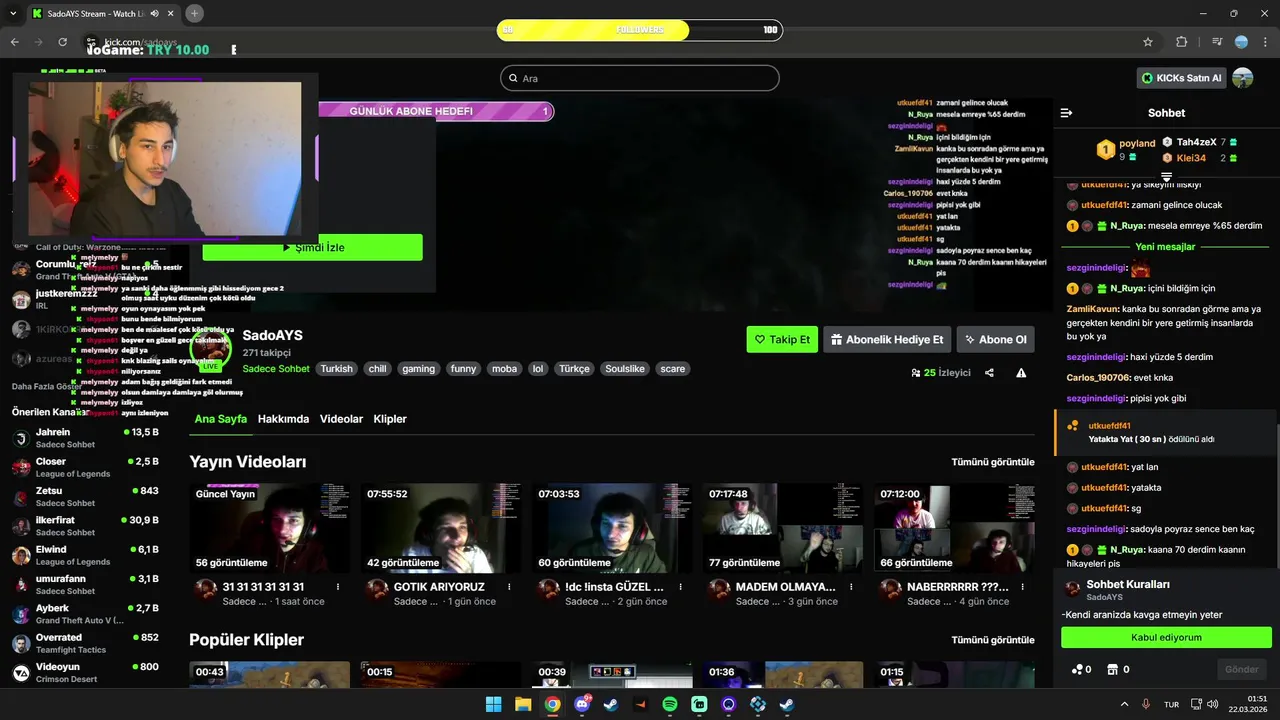Open the first Steam taskbar icon

tap(611, 704)
